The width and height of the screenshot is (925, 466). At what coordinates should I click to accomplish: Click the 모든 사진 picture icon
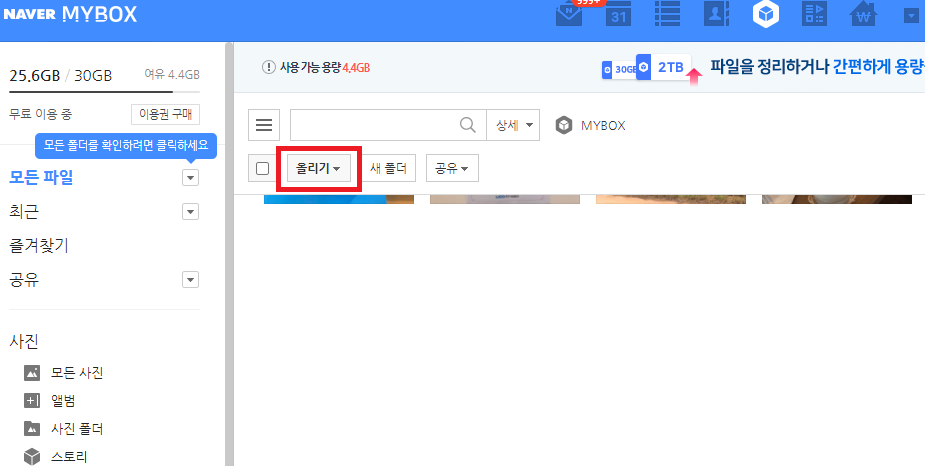(x=32, y=373)
